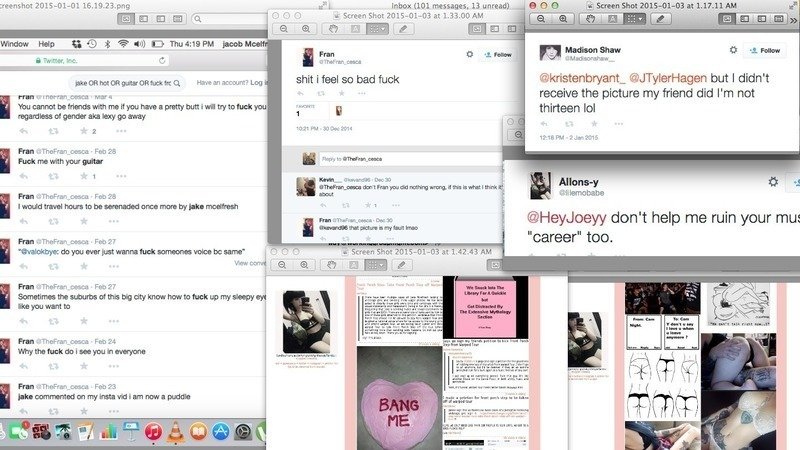
Task: Click the markup pencil in 1.17.11 AM window
Action: pyautogui.click(x=660, y=19)
